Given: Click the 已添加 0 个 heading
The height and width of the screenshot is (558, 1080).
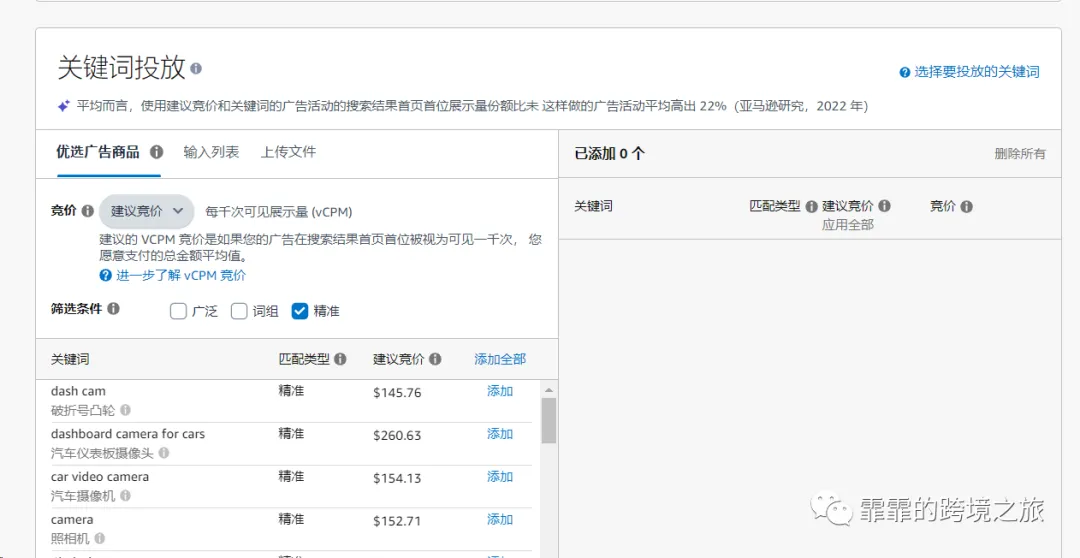Looking at the screenshot, I should point(610,154).
